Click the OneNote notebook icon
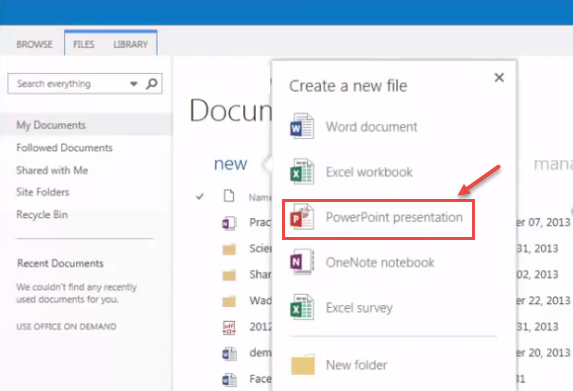Viewport: 573px width, 391px height. coord(302,262)
